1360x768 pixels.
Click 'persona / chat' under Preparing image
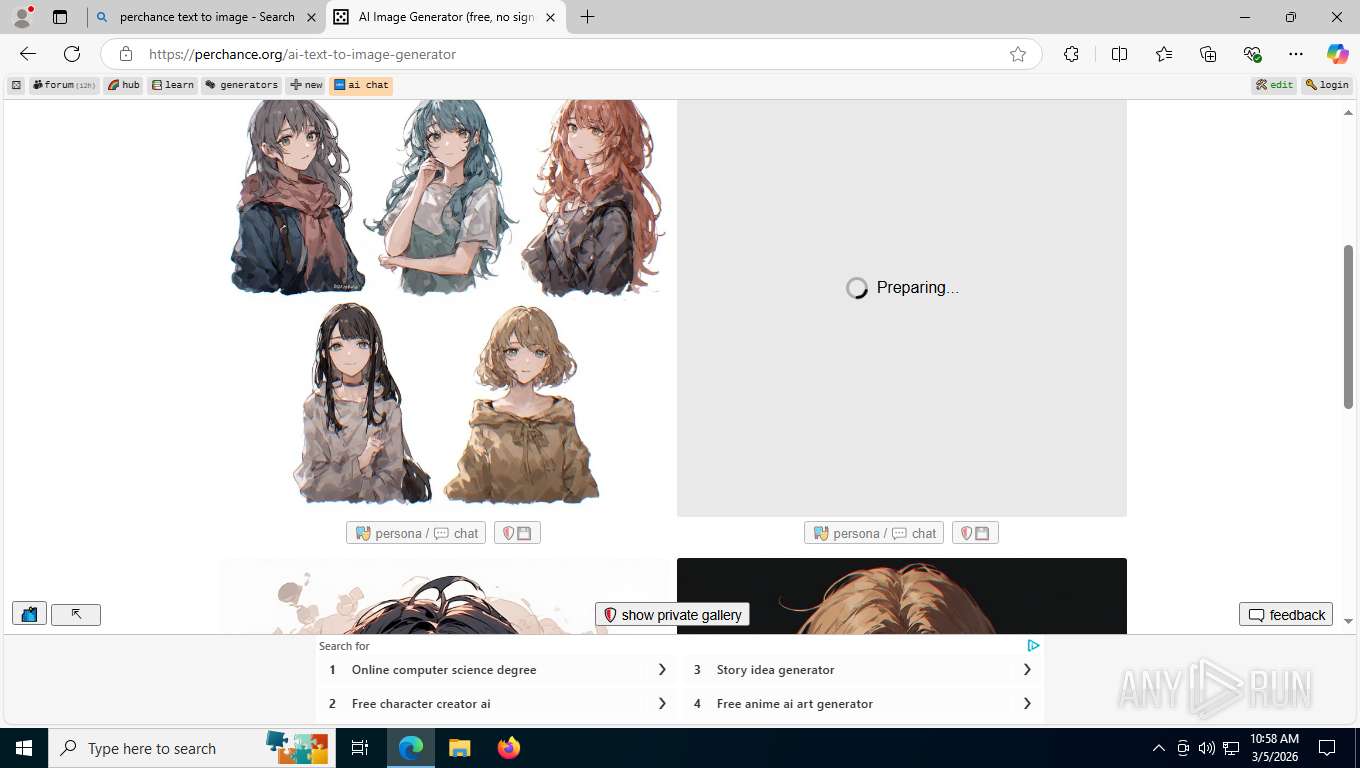click(874, 533)
